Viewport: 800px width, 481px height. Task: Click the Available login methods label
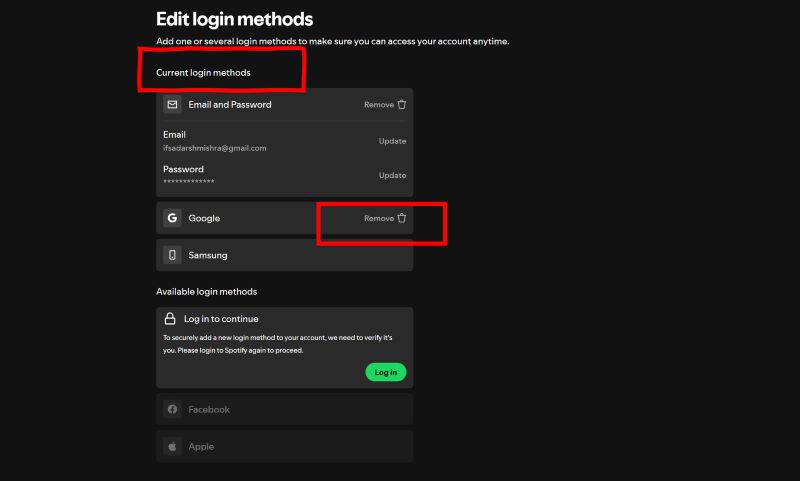207,292
